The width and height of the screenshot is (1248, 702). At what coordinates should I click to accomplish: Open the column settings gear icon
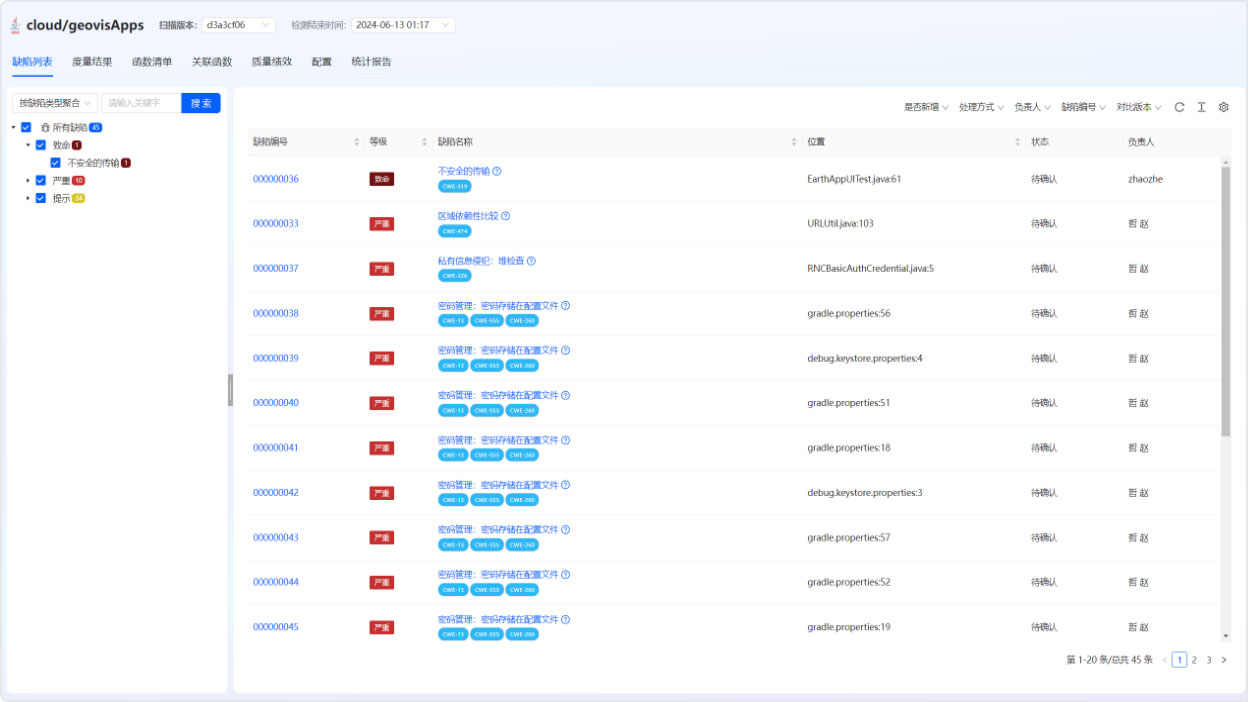[1223, 107]
